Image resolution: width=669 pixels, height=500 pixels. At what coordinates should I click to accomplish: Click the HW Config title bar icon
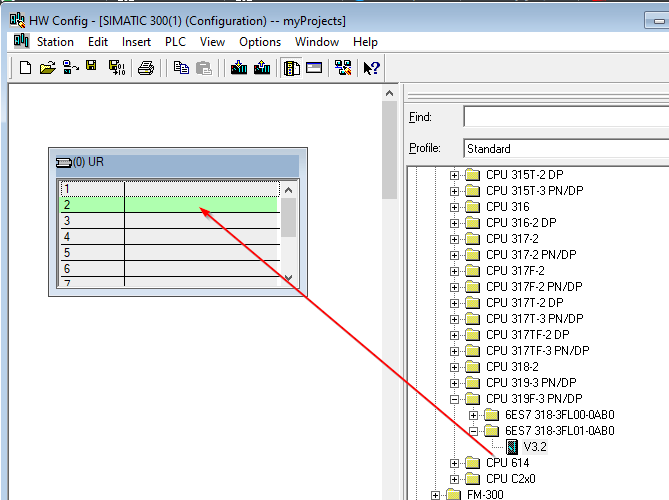[x=17, y=20]
